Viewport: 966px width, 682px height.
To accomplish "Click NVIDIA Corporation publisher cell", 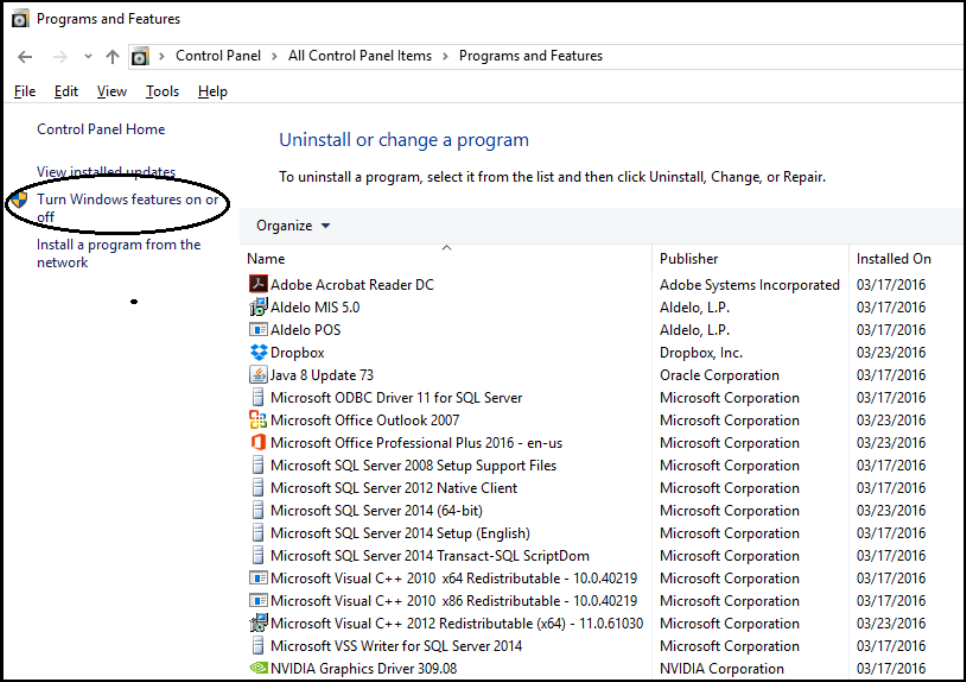I will pos(721,668).
